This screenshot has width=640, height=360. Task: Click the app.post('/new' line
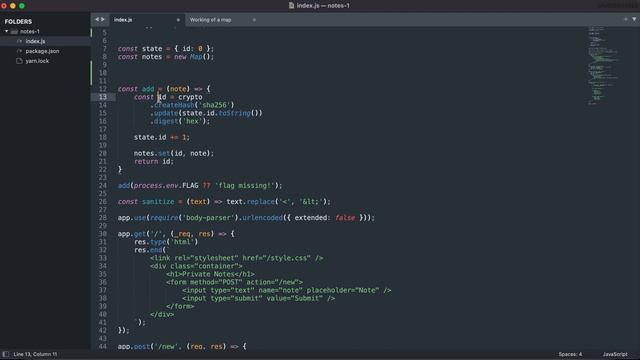(x=182, y=347)
